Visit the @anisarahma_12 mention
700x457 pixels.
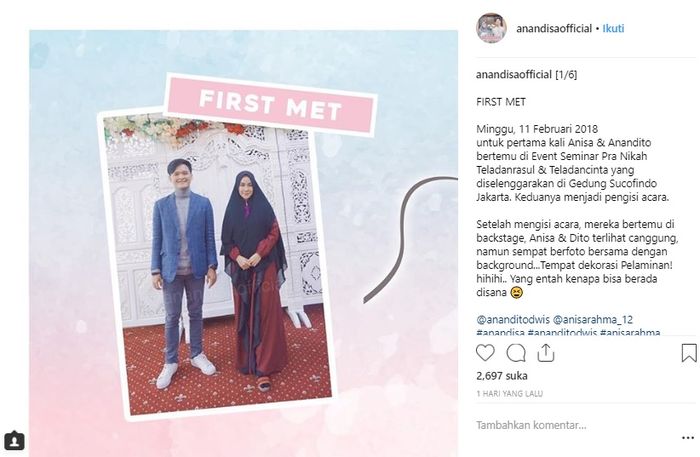(593, 320)
